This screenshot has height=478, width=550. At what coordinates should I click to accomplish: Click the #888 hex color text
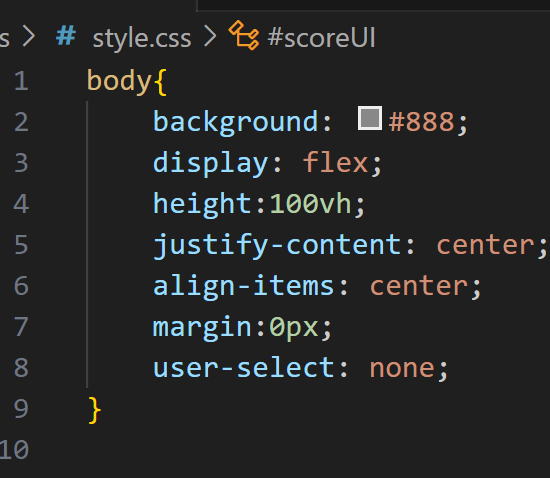coord(422,122)
